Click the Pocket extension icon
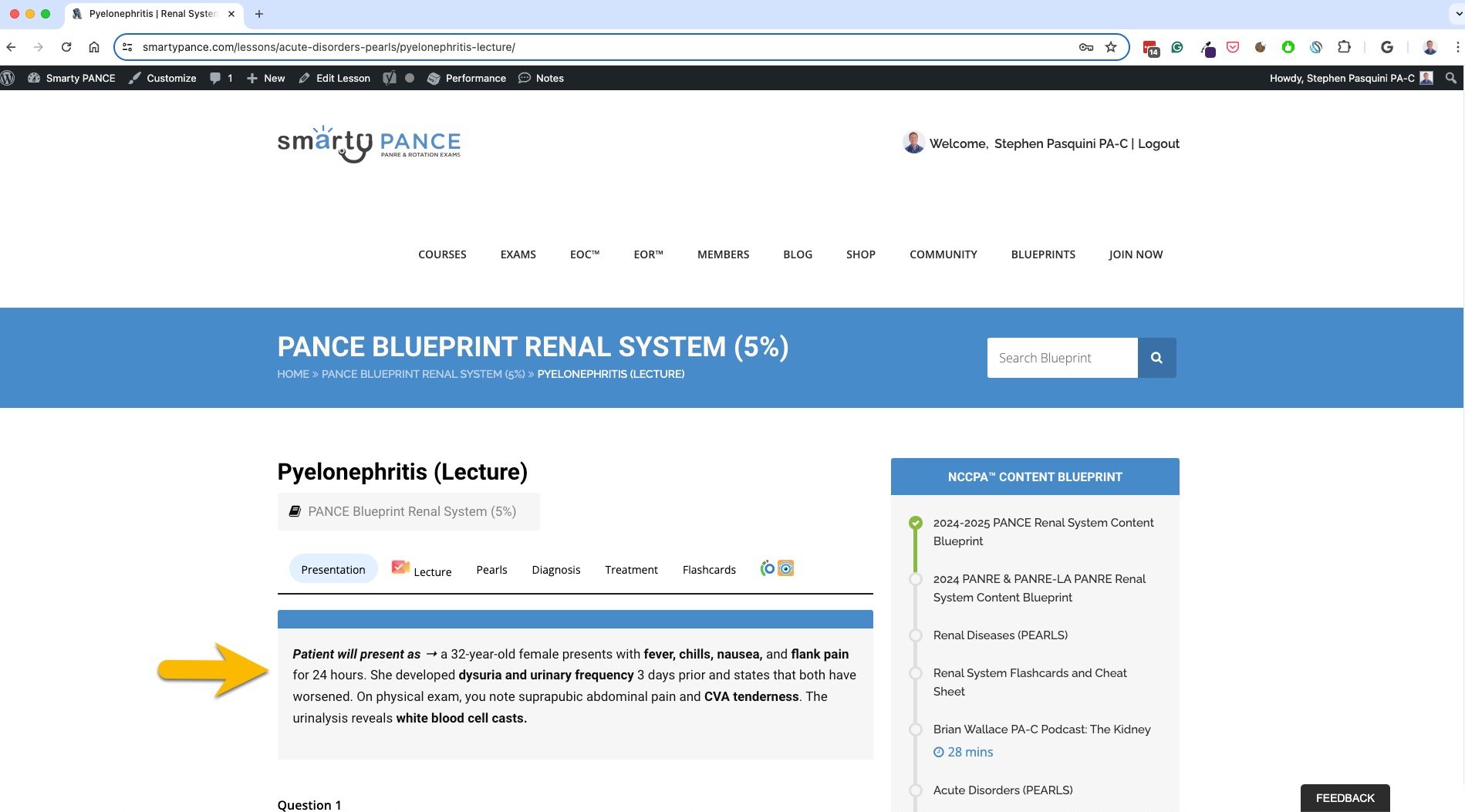The height and width of the screenshot is (812, 1465). (1233, 47)
